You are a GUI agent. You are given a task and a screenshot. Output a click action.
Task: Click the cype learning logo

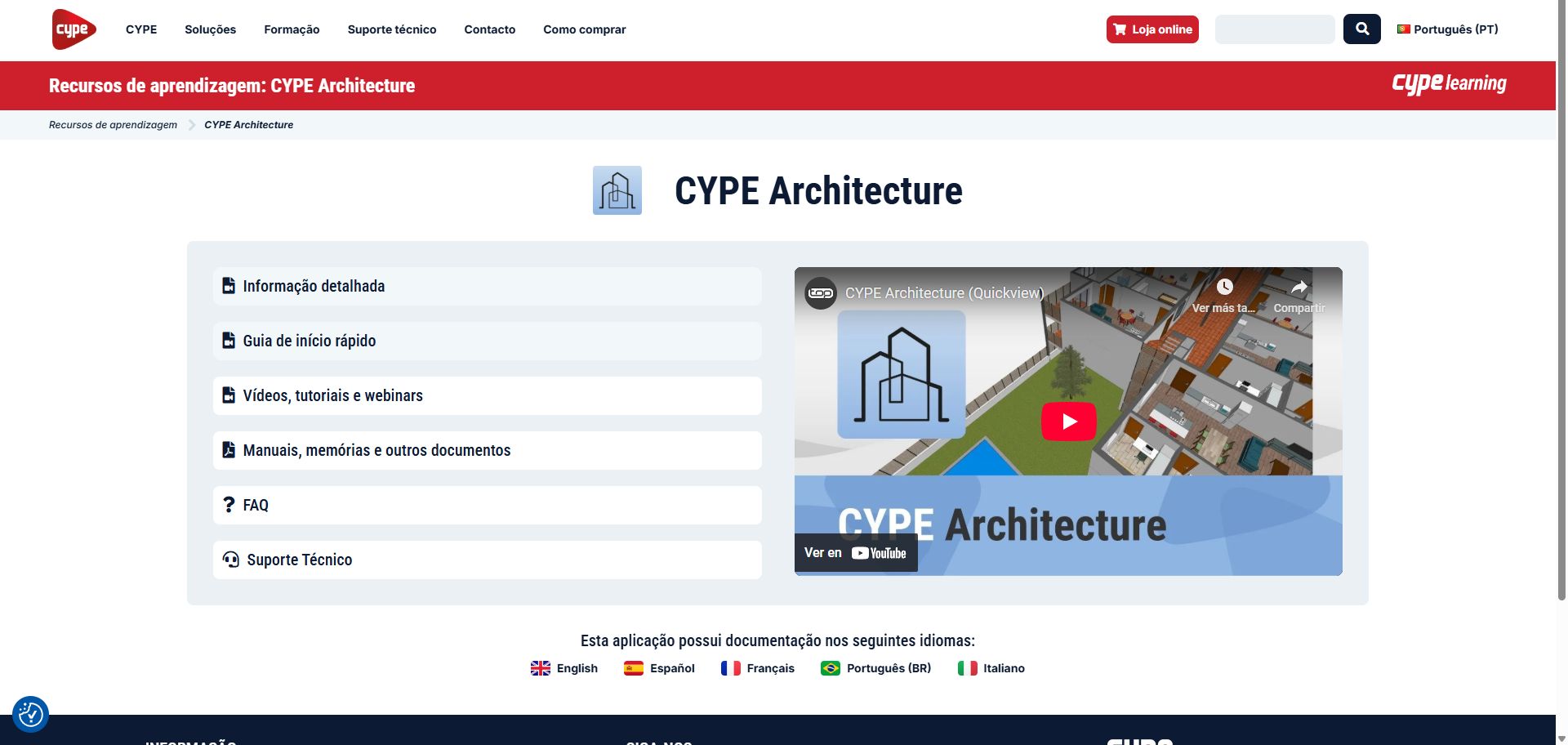1449,84
